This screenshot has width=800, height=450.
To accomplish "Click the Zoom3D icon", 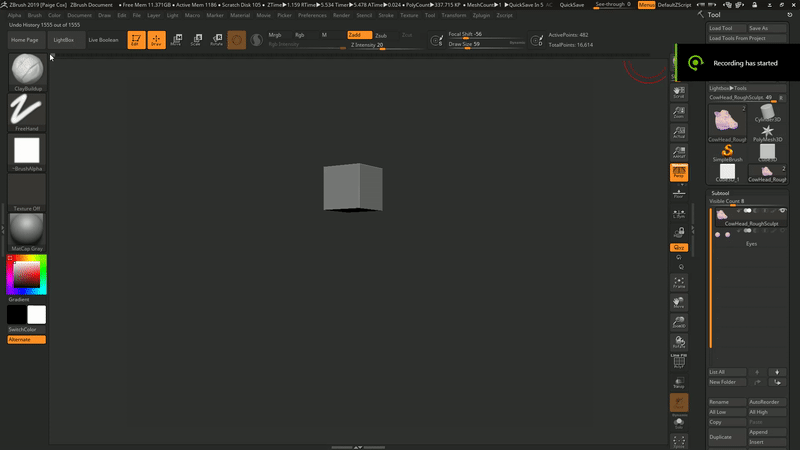I will (x=679, y=322).
